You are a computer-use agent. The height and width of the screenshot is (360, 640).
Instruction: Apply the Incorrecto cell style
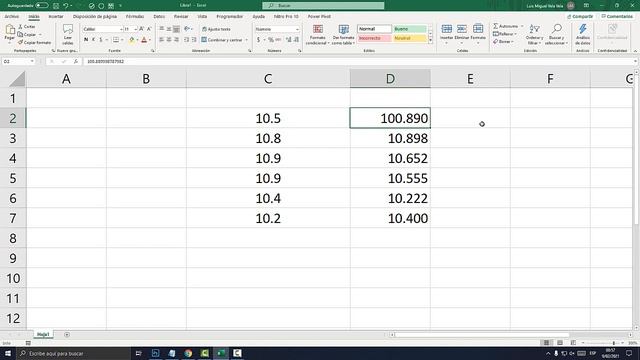(374, 38)
